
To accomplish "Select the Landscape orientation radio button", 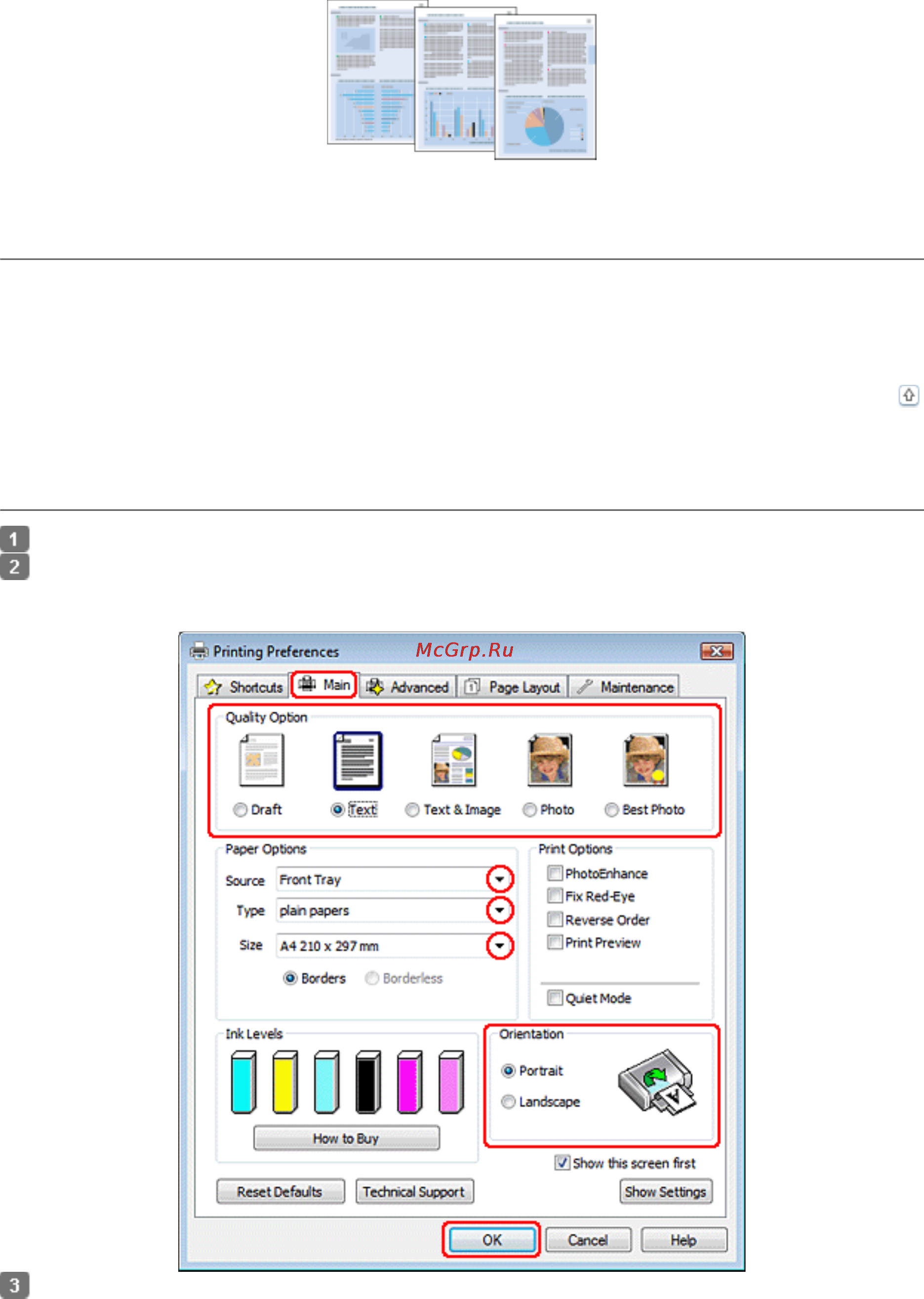I will pyautogui.click(x=508, y=1101).
